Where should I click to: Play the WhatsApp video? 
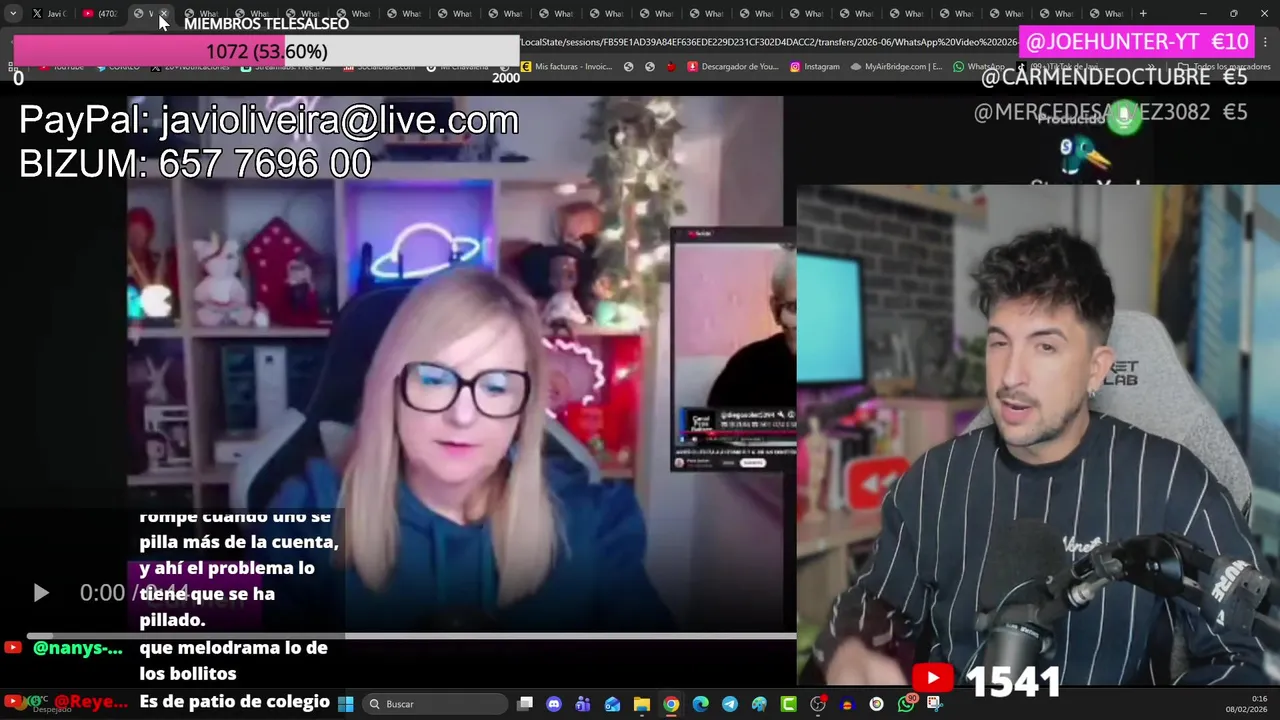pos(41,593)
